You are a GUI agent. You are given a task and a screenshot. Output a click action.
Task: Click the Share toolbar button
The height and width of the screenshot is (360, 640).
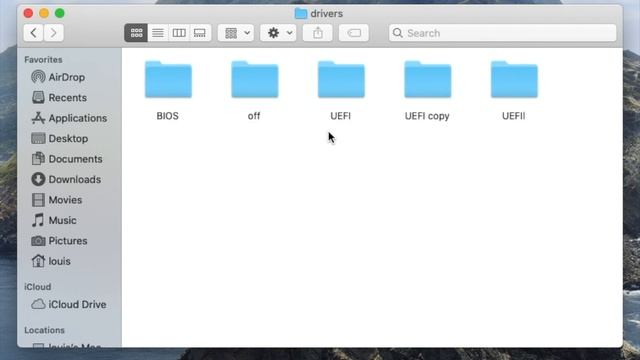click(318, 33)
